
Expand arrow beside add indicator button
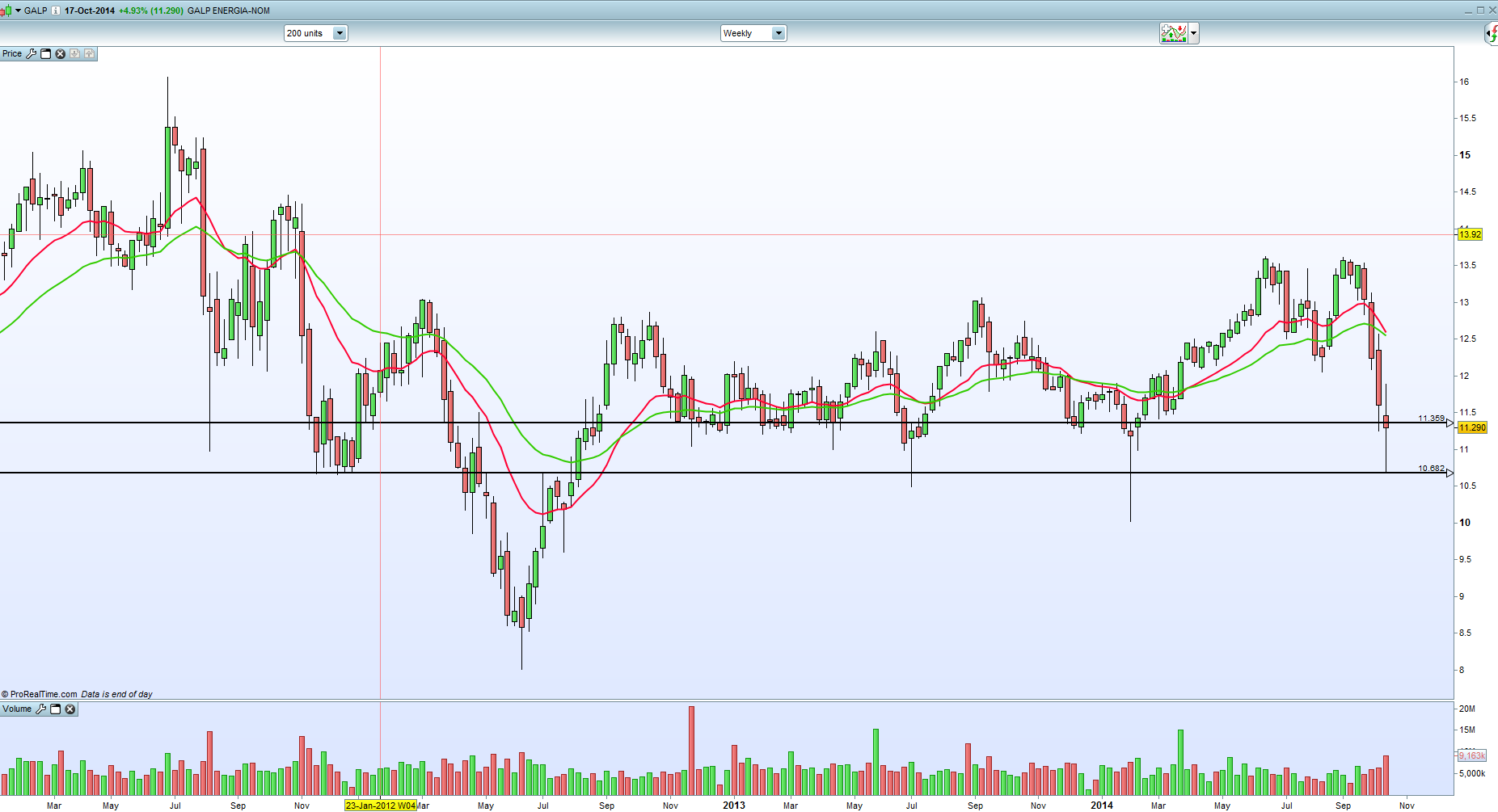(x=1193, y=33)
